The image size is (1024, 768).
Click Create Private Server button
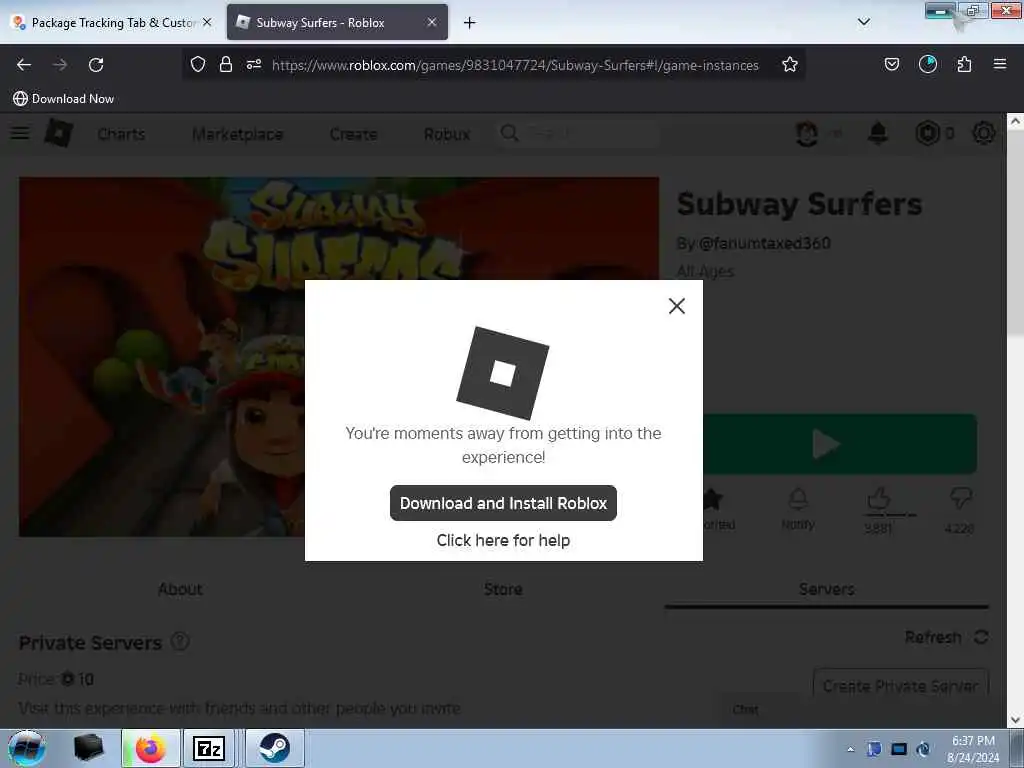click(901, 684)
